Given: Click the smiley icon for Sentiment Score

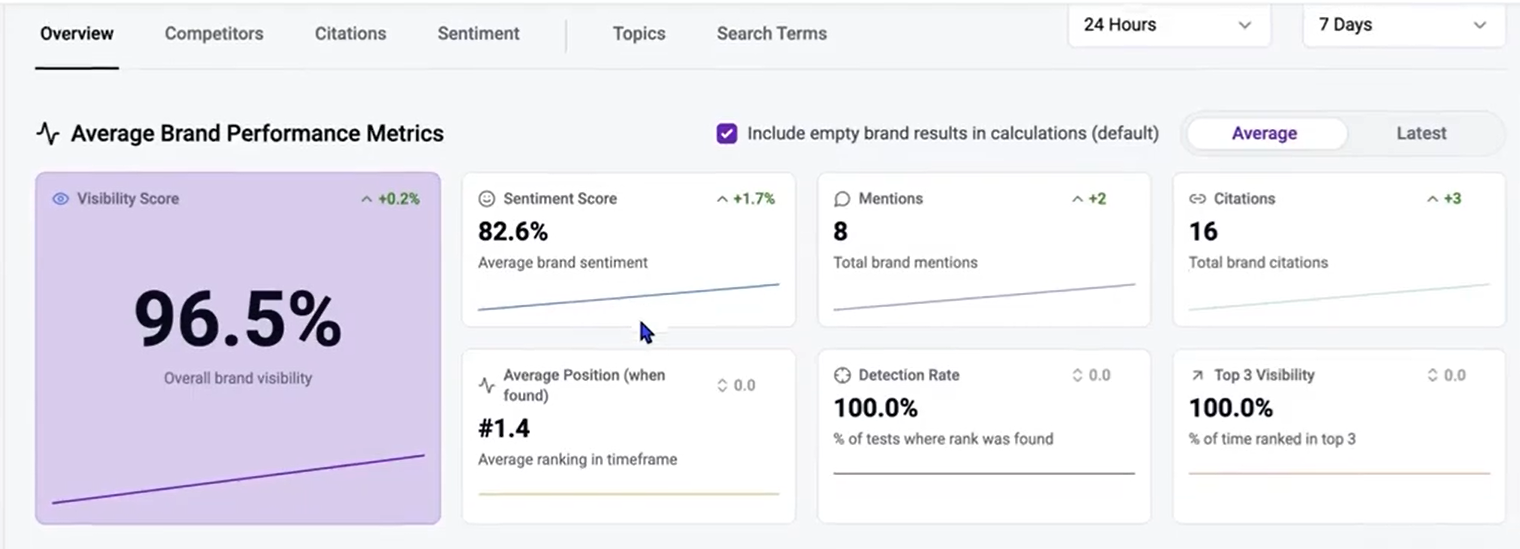Looking at the screenshot, I should tap(487, 199).
